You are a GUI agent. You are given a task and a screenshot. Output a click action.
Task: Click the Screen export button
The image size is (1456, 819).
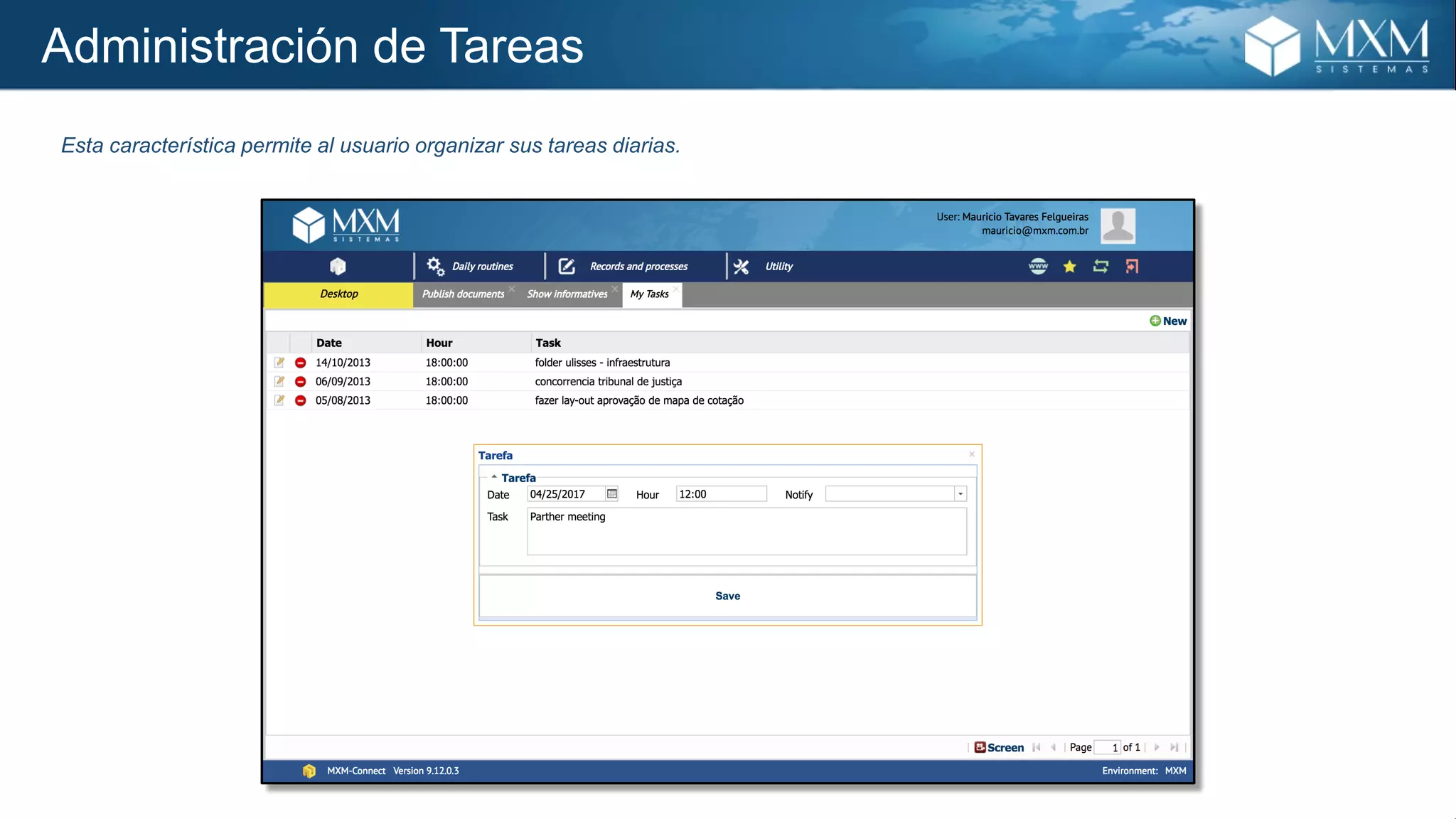[999, 747]
